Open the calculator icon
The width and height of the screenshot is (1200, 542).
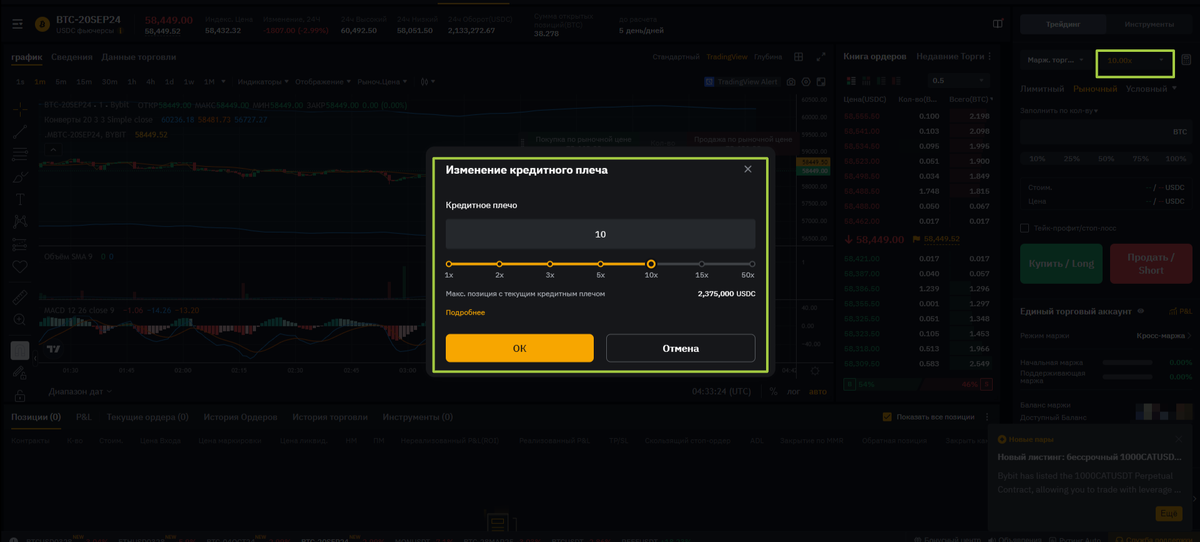1186,61
